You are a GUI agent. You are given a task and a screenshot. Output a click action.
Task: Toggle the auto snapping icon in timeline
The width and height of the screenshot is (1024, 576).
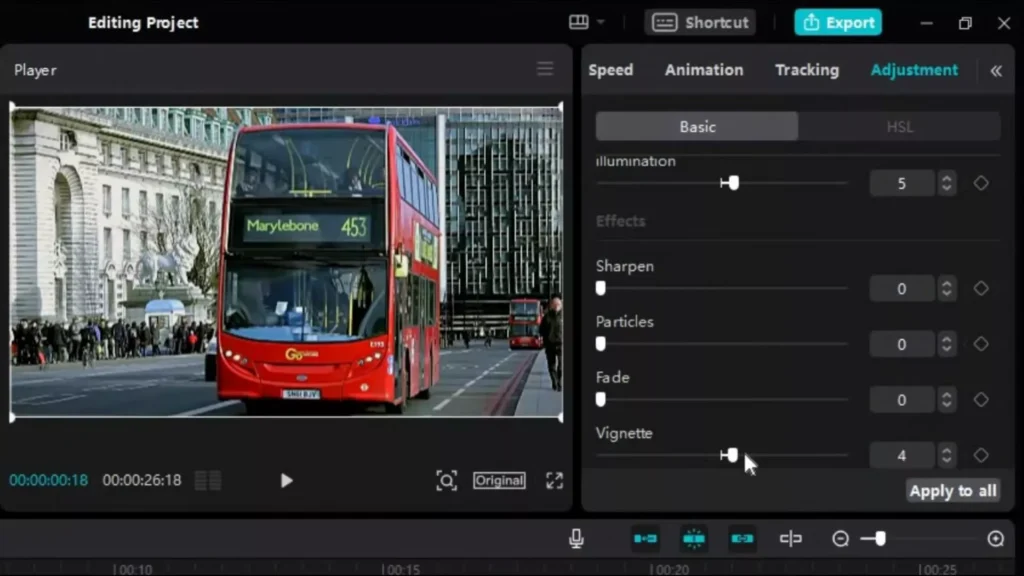click(x=693, y=539)
